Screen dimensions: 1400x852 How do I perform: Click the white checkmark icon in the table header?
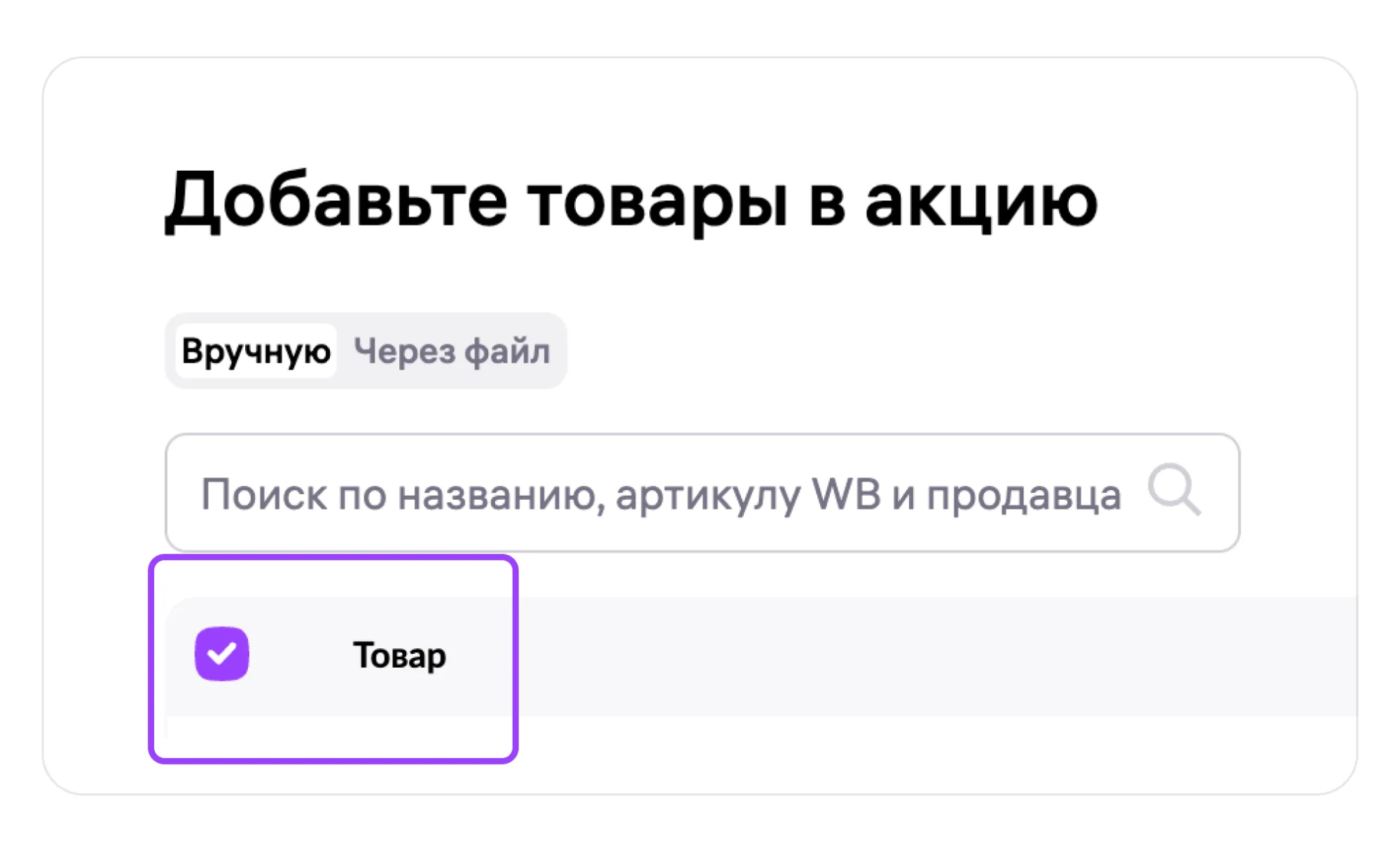(222, 654)
